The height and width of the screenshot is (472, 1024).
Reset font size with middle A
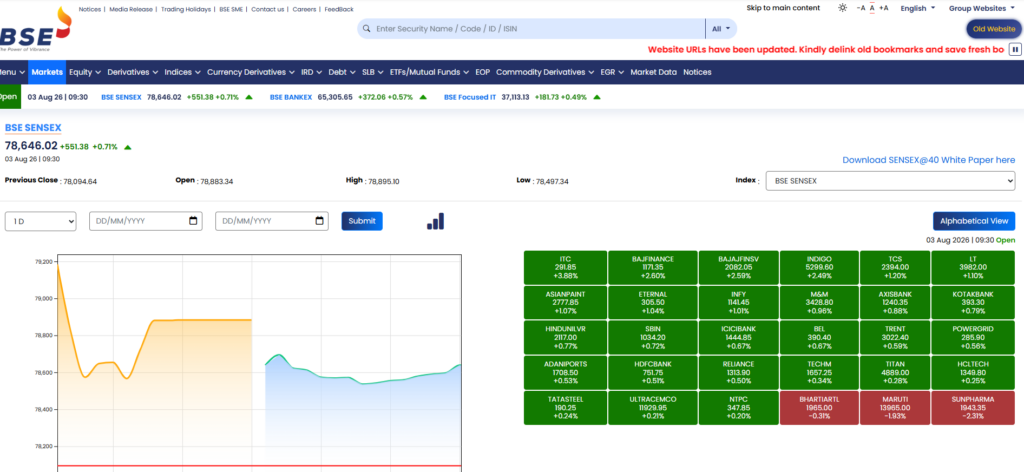[872, 8]
